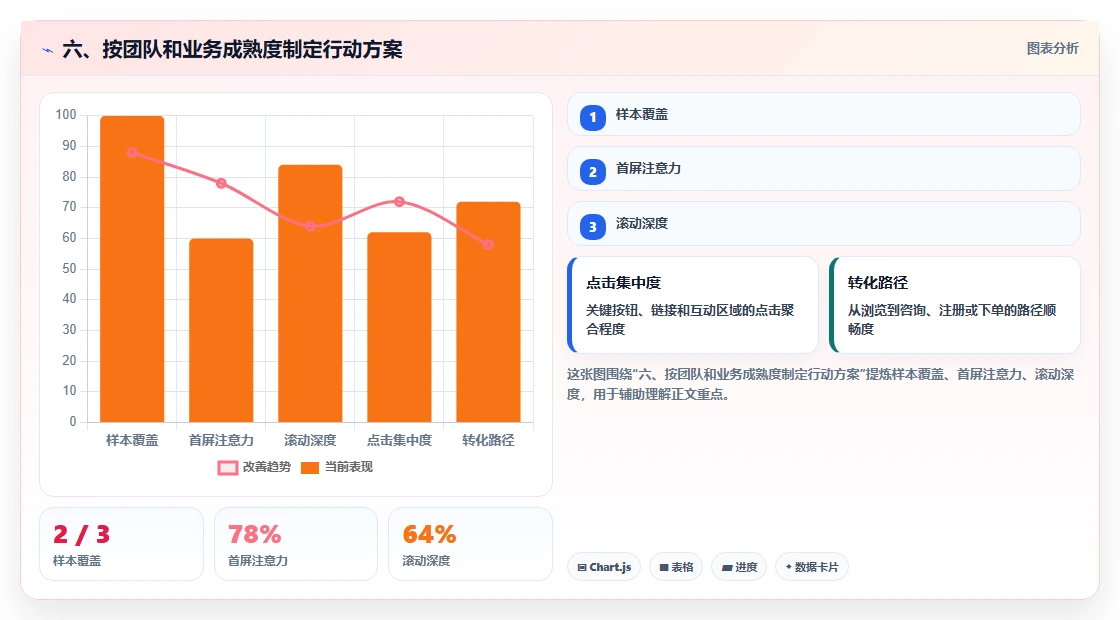This screenshot has height=620, width=1120.
Task: Click the 64% 滚动深度 stat card
Action: click(x=470, y=544)
